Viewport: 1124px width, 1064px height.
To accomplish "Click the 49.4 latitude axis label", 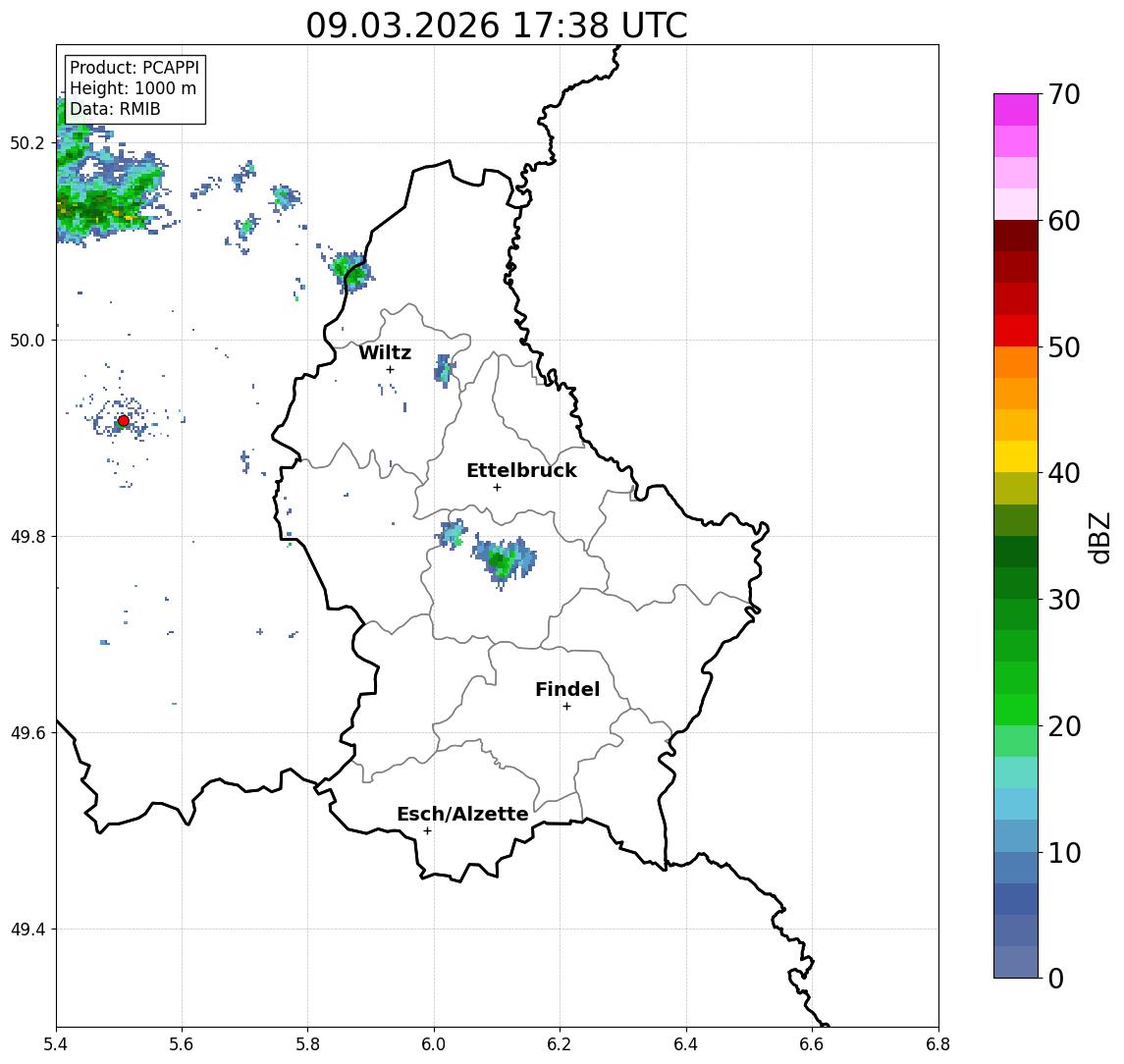I will pos(27,930).
